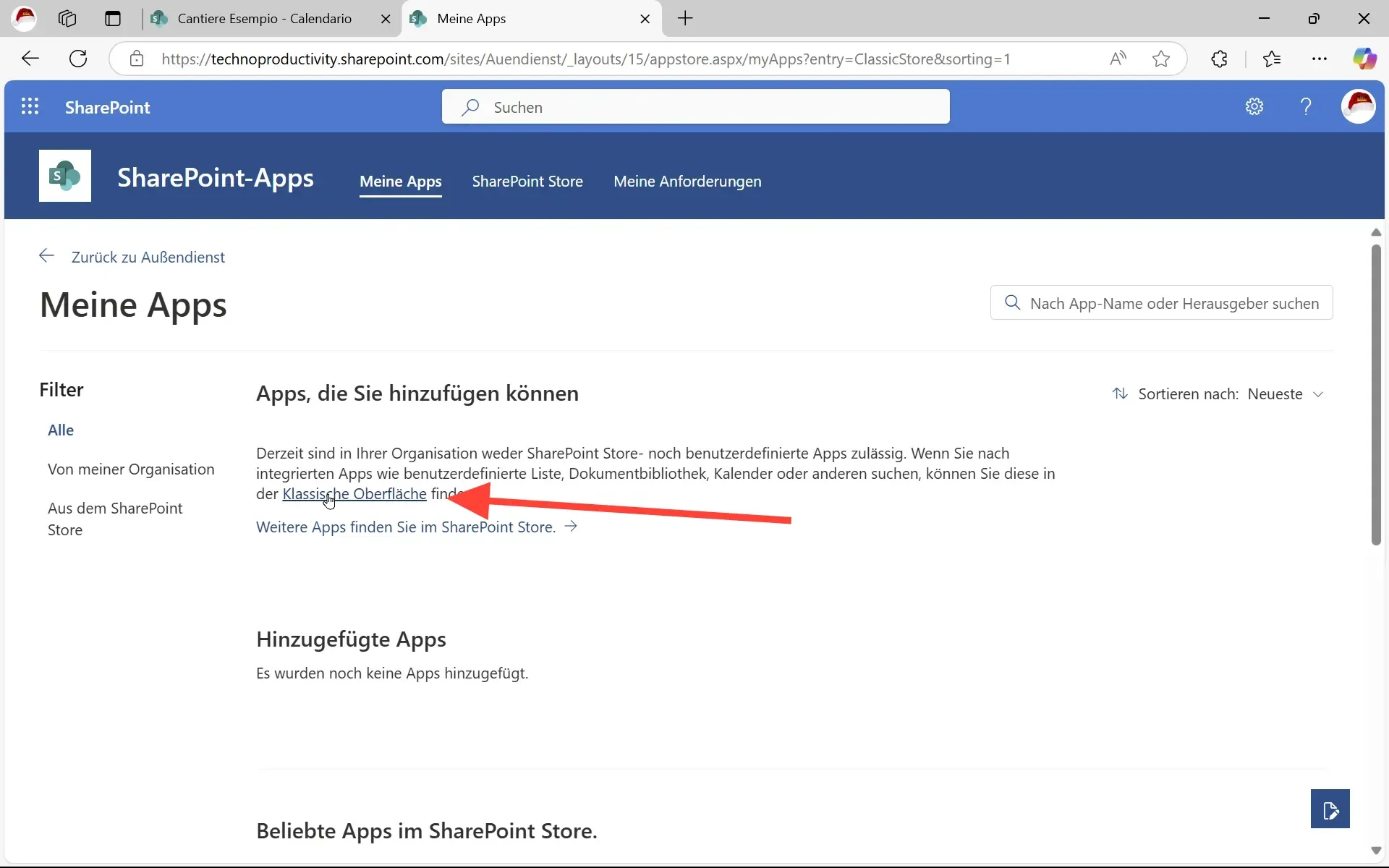This screenshot has width=1389, height=868.
Task: Click the browser back button
Action: click(30, 59)
